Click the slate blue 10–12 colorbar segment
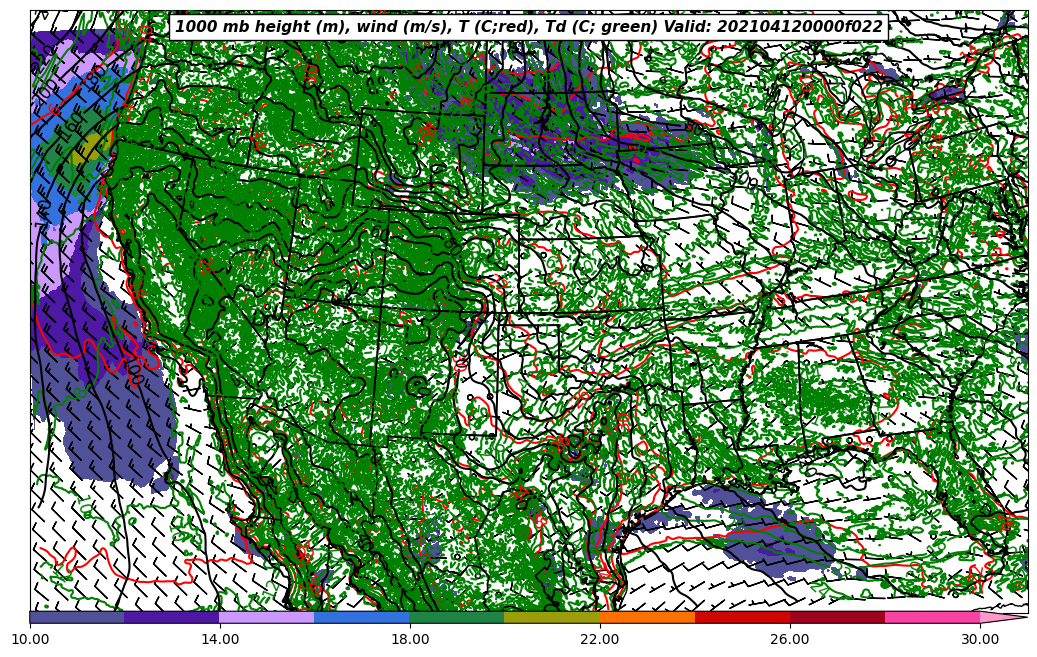This screenshot has width=1037, height=657. tap(77, 618)
